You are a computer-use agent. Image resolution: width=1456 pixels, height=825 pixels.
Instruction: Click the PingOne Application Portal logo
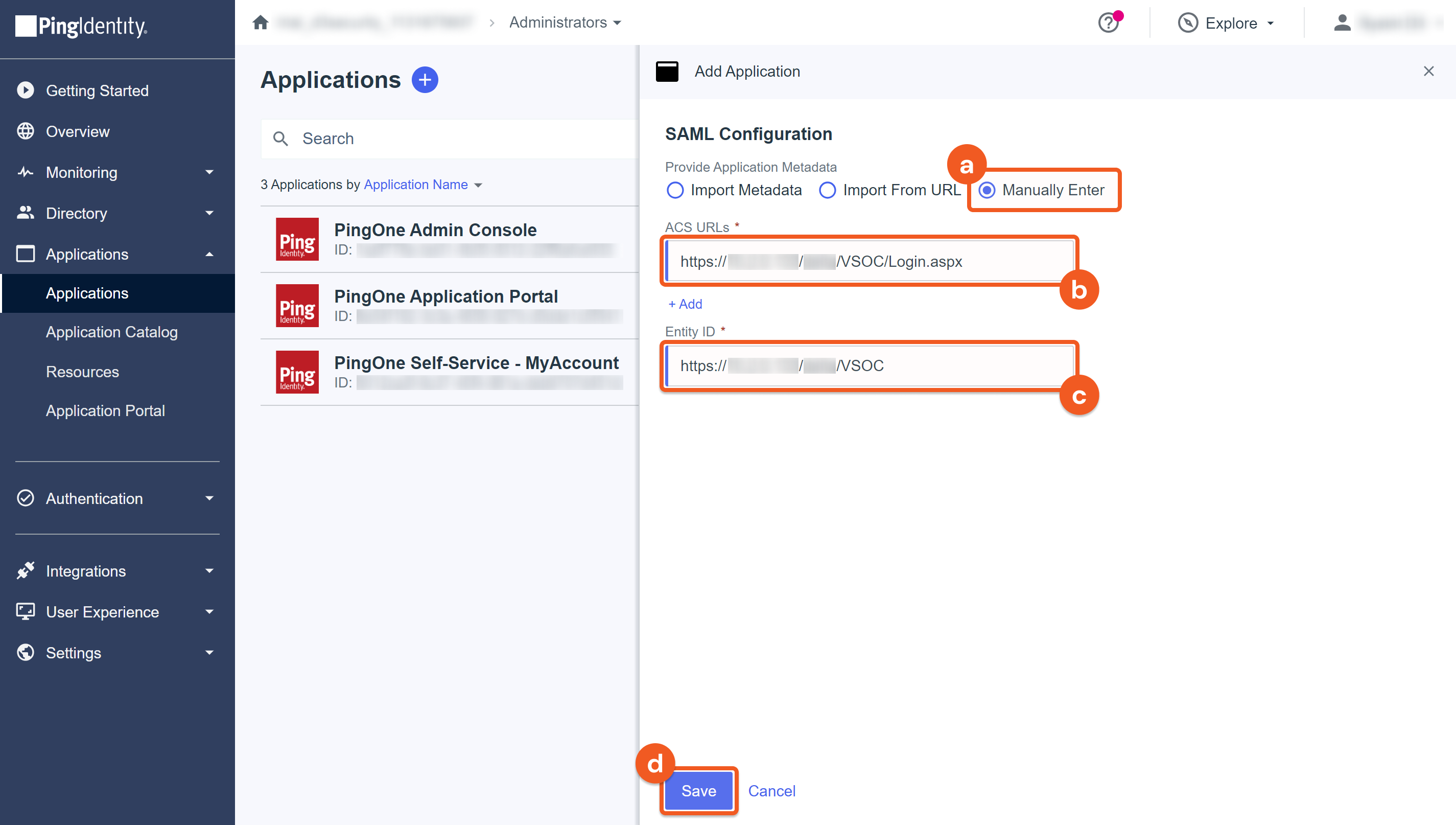[x=297, y=305]
